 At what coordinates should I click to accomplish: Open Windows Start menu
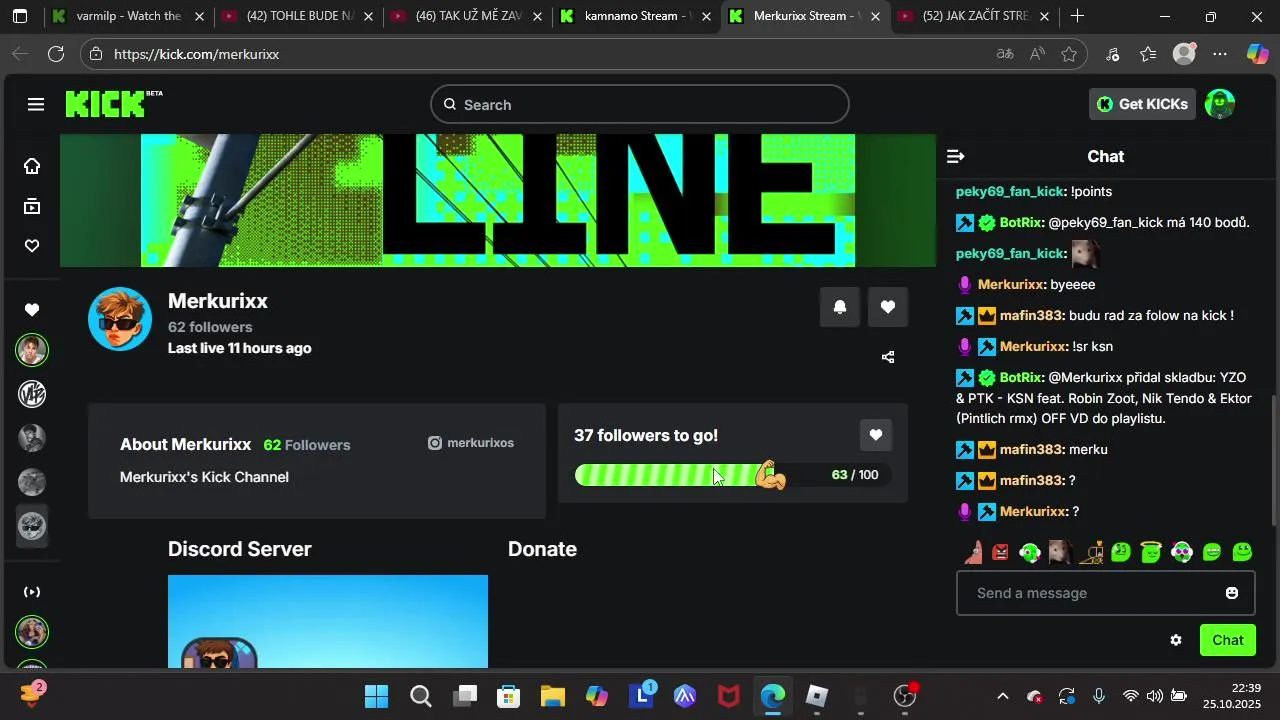coord(376,696)
